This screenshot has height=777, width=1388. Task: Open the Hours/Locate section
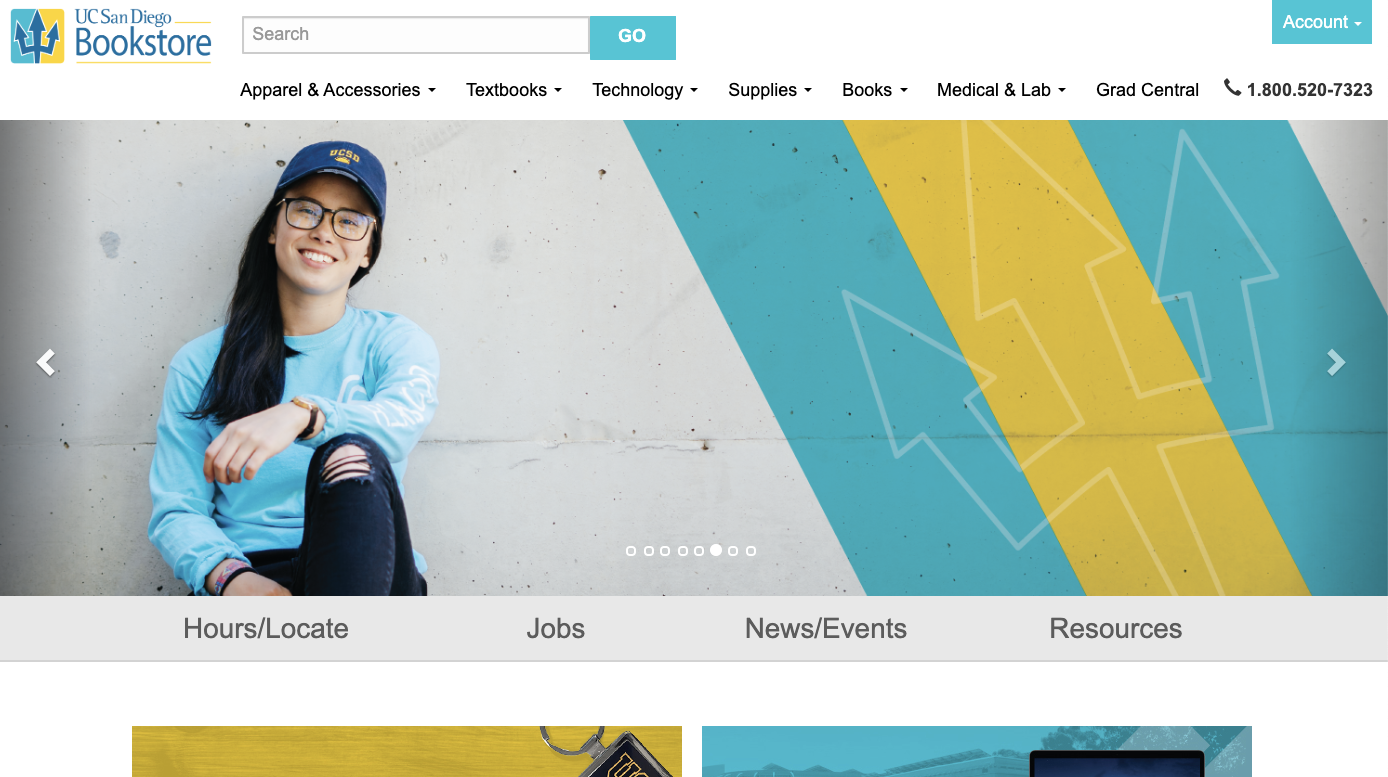pyautogui.click(x=266, y=628)
